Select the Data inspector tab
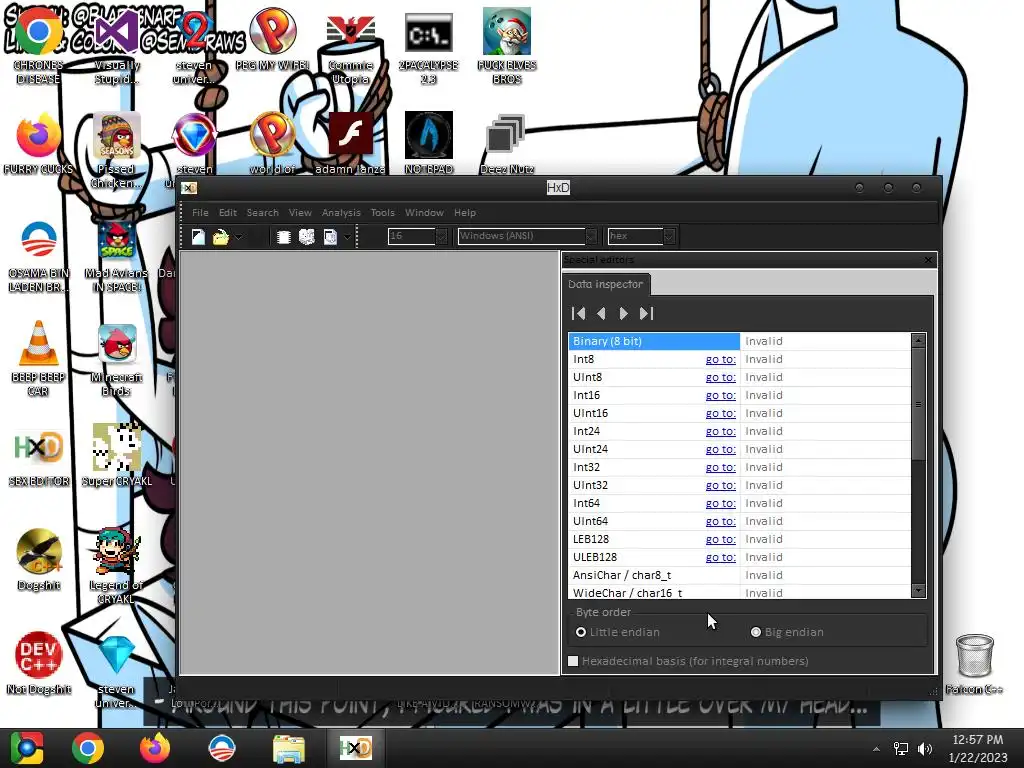Screen dimensions: 1024x768 605,284
